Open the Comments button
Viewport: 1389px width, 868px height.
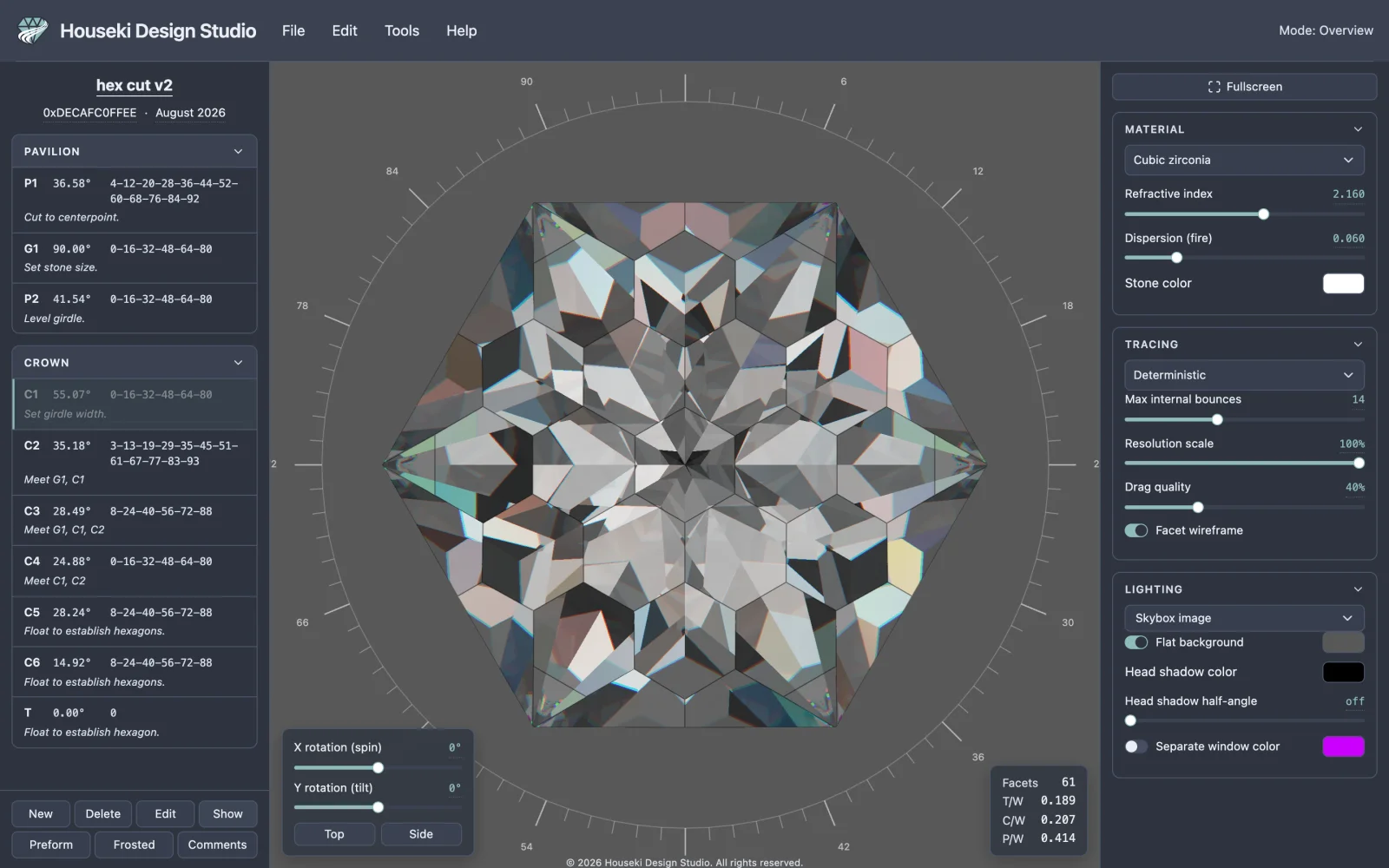(x=217, y=845)
